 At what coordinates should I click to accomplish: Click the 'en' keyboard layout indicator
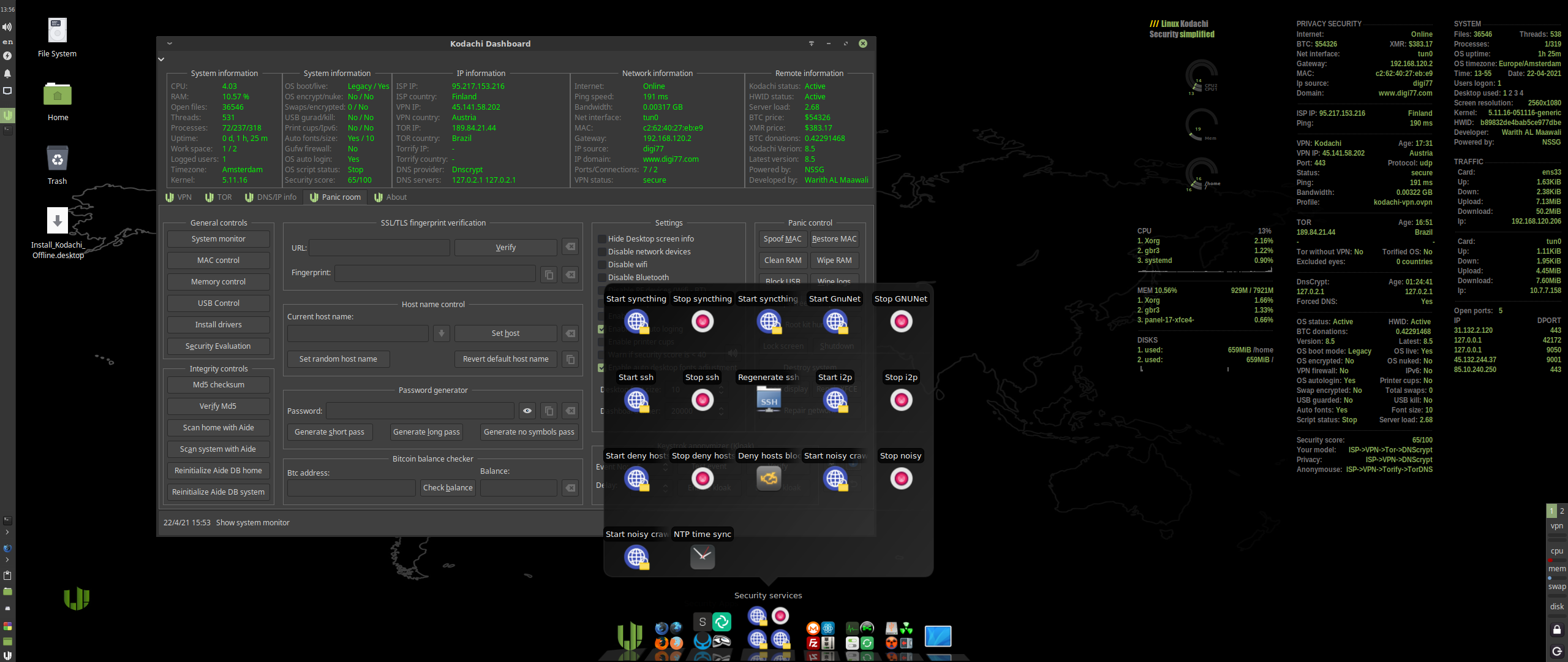click(7, 42)
